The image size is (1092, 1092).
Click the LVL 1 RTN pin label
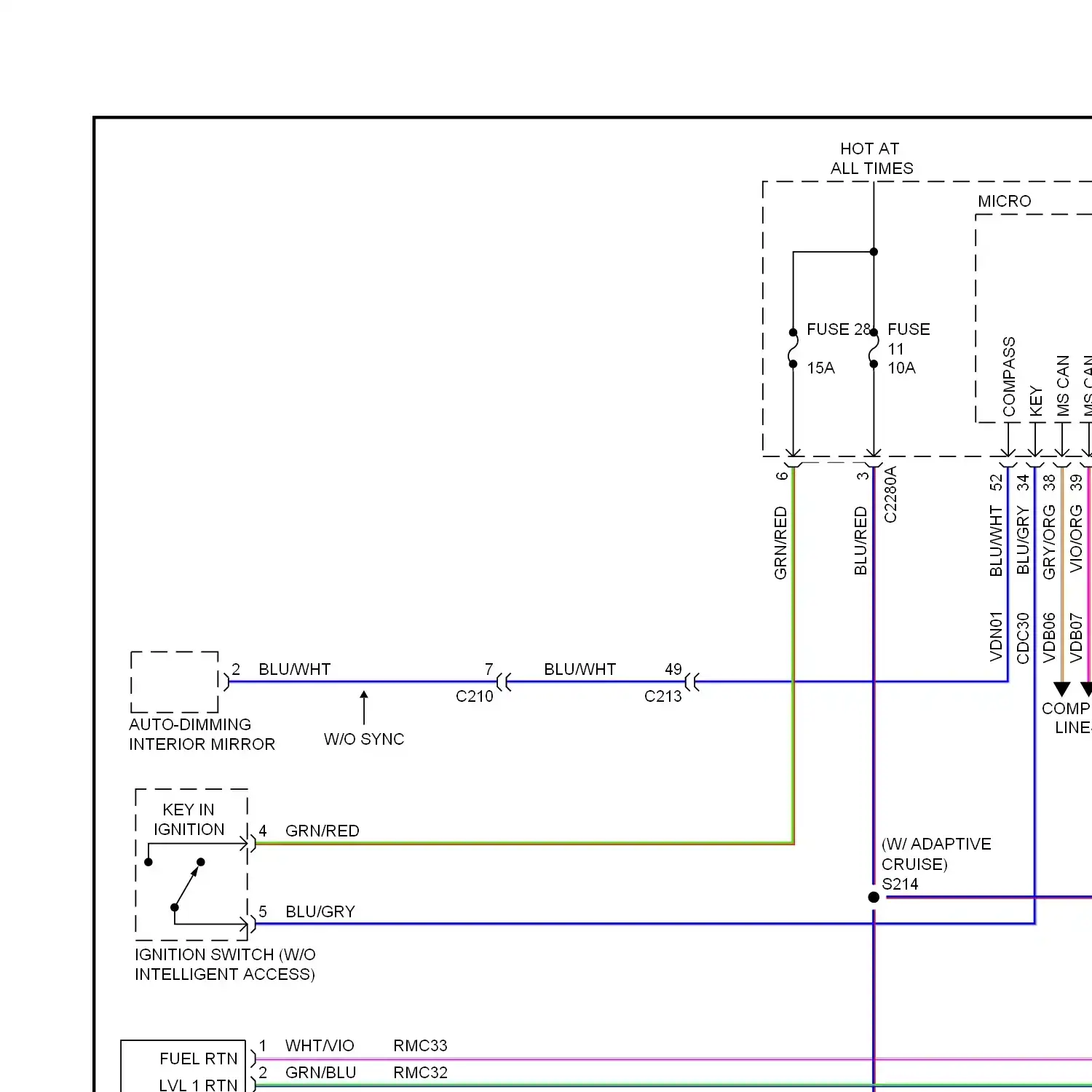tap(198, 1085)
